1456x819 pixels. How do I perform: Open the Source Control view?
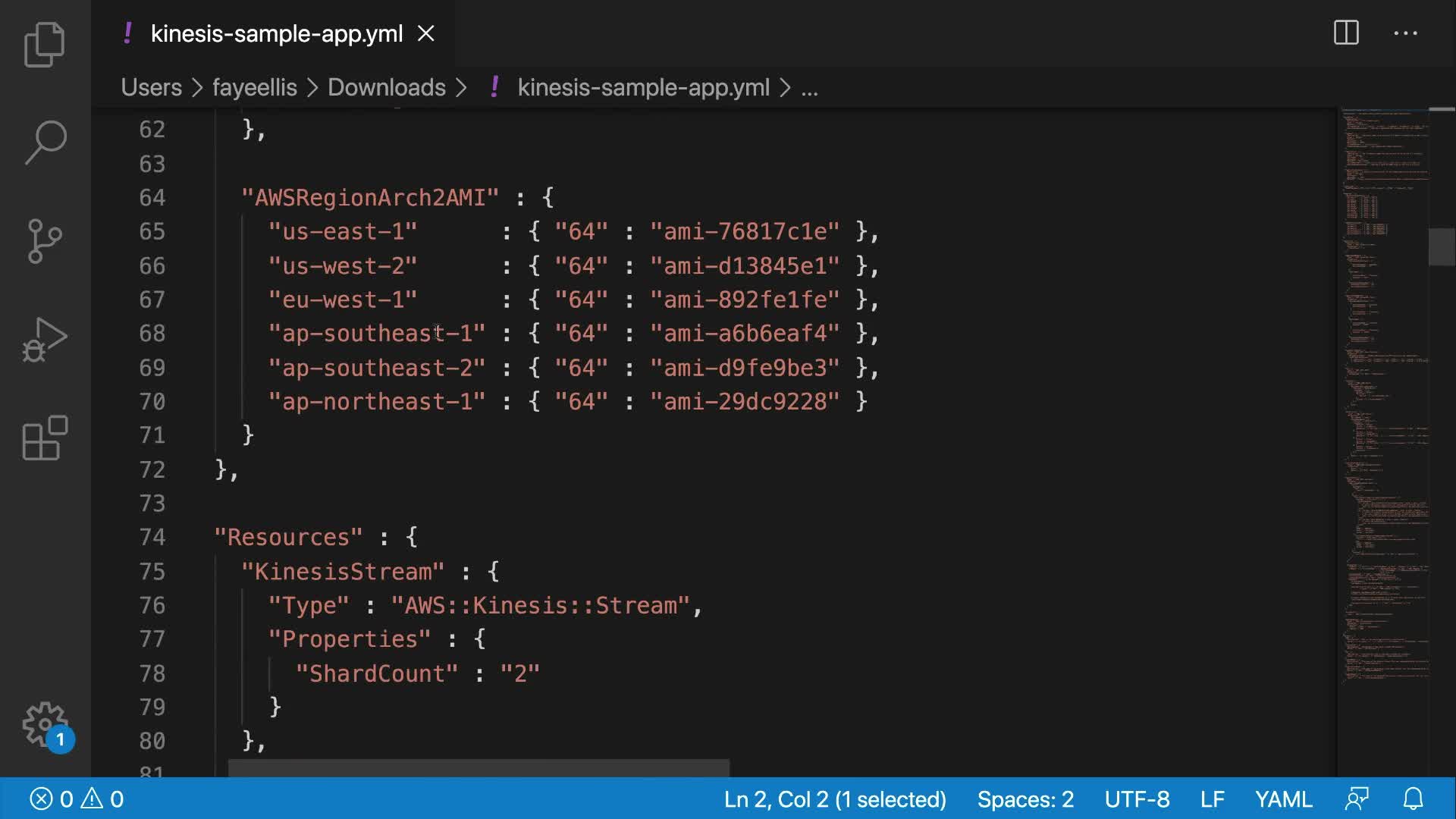click(x=45, y=241)
